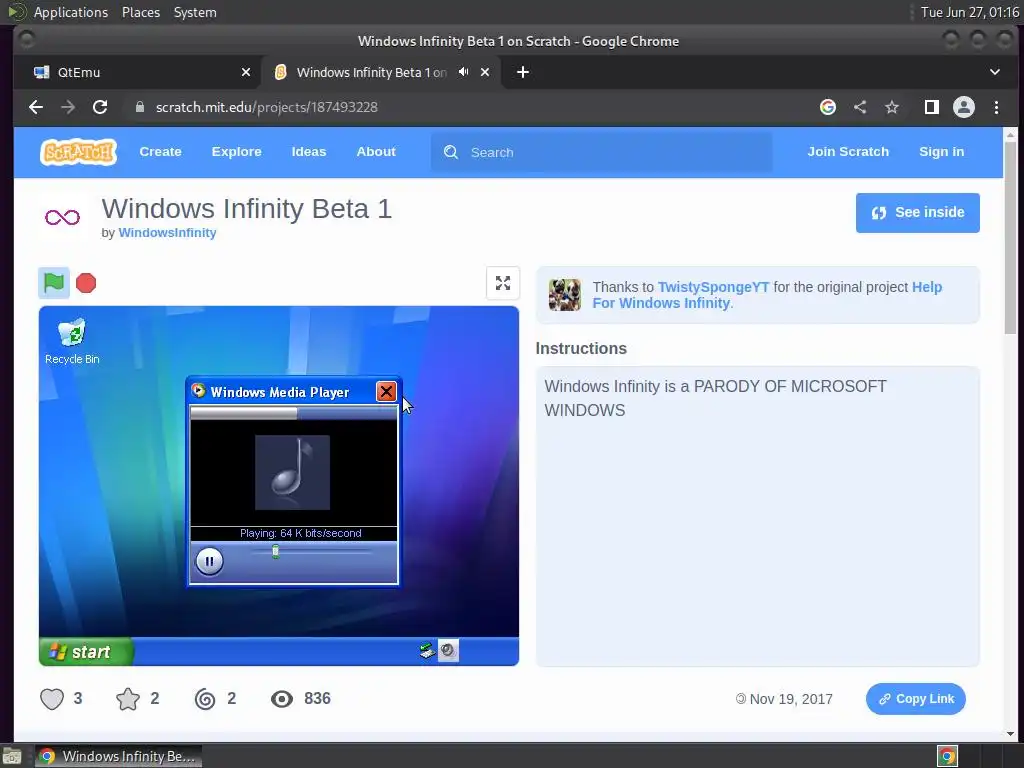Close the Windows Media Player window
Viewport: 1024px width, 768px height.
pos(386,391)
